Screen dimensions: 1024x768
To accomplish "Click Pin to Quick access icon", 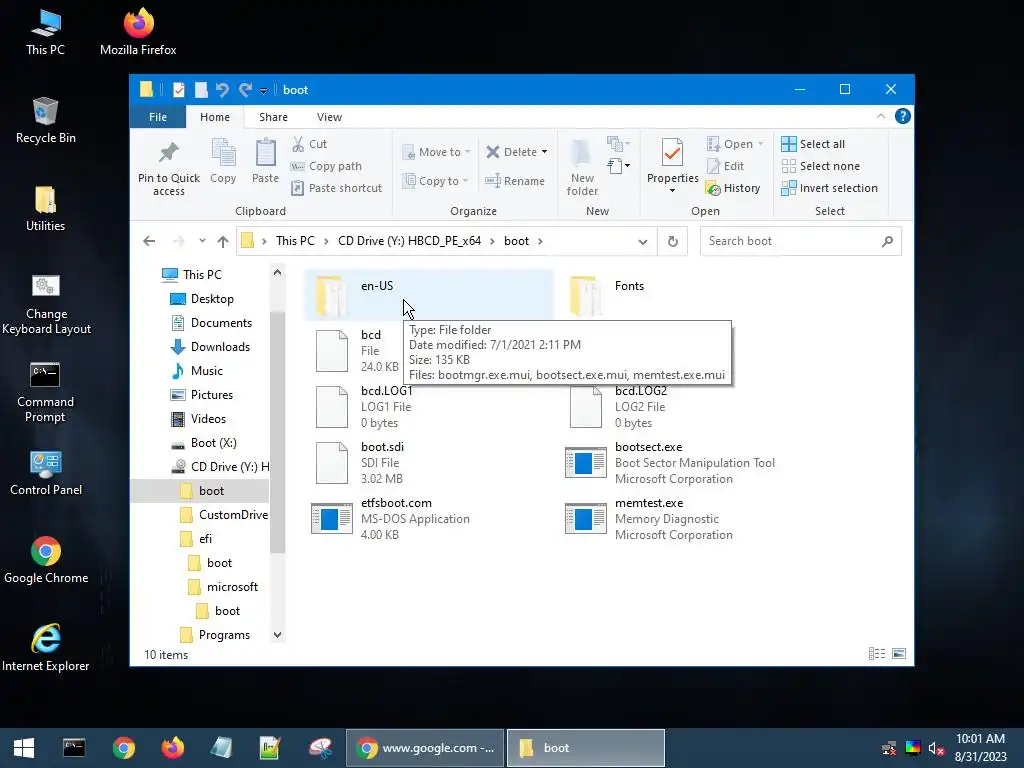I will (x=168, y=168).
